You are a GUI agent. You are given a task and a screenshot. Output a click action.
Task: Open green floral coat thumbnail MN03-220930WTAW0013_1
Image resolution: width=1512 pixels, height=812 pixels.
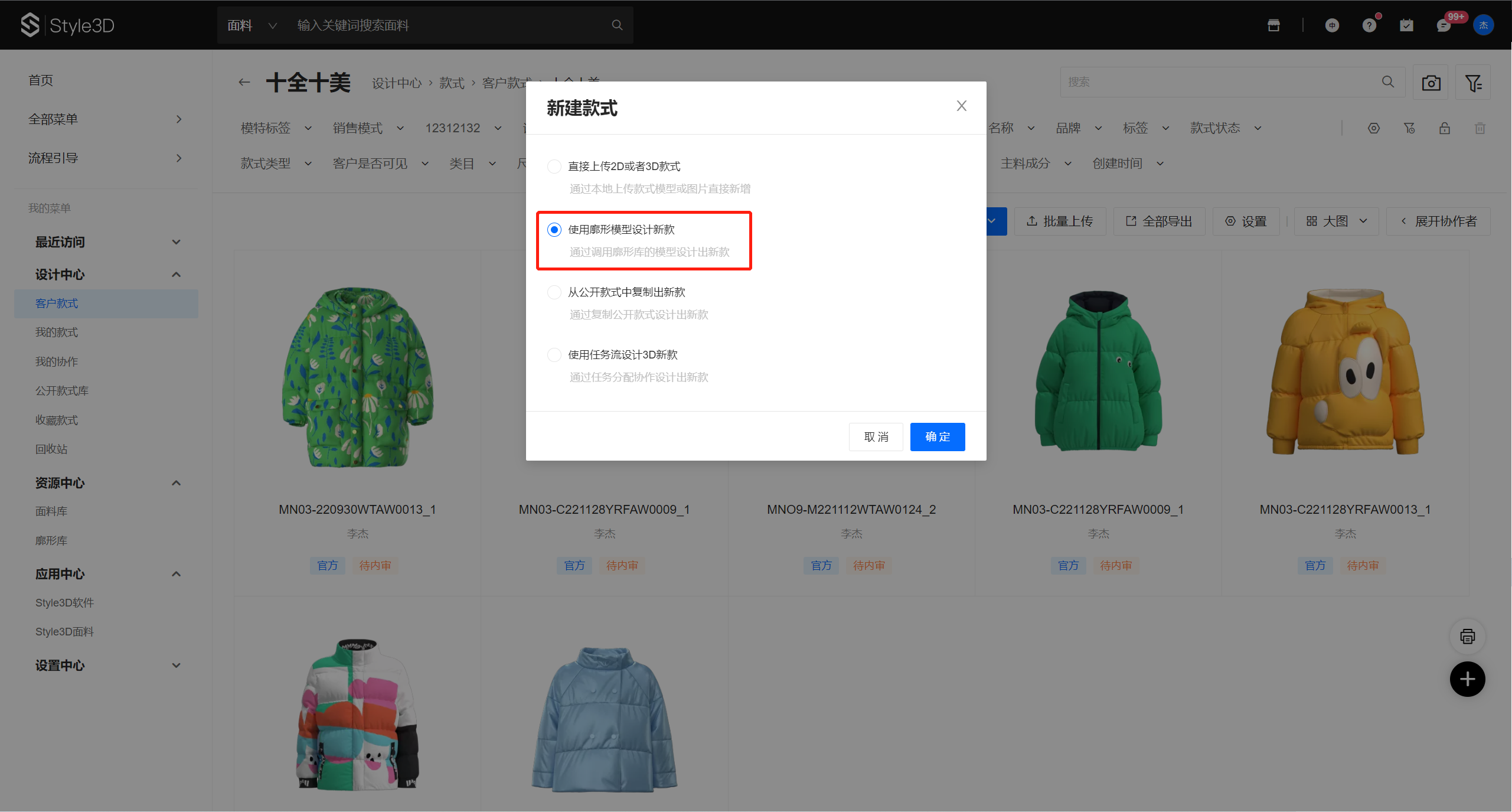coord(358,377)
